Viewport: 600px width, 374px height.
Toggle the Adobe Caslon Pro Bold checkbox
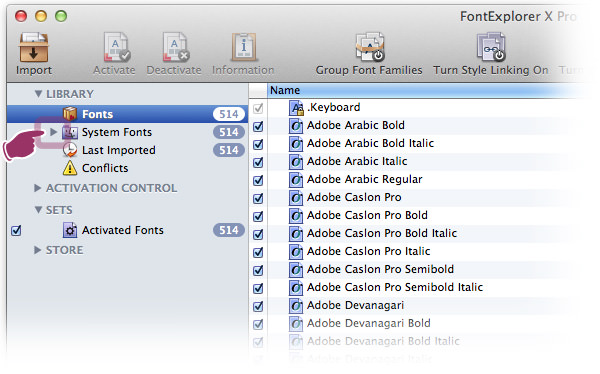click(x=258, y=216)
